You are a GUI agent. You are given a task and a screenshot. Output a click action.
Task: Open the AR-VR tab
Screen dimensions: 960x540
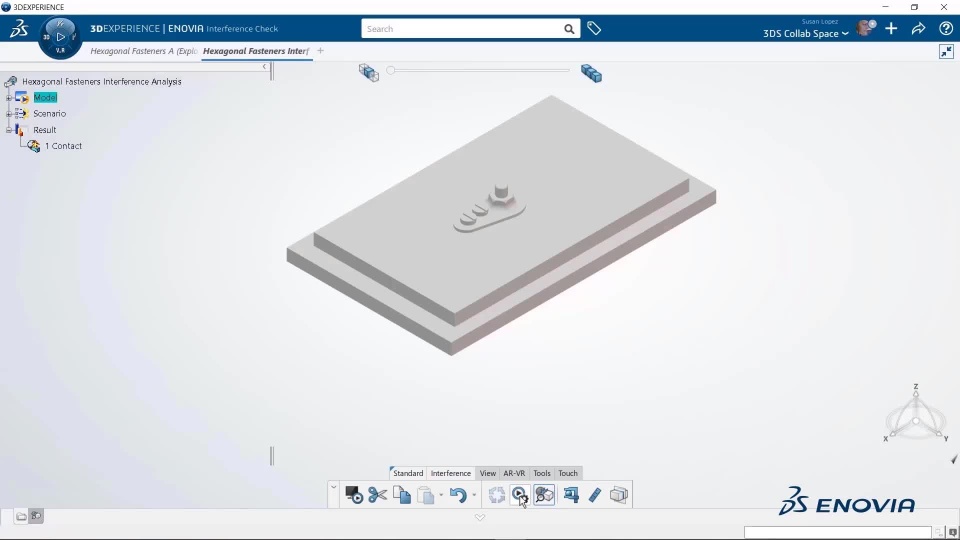coord(514,473)
